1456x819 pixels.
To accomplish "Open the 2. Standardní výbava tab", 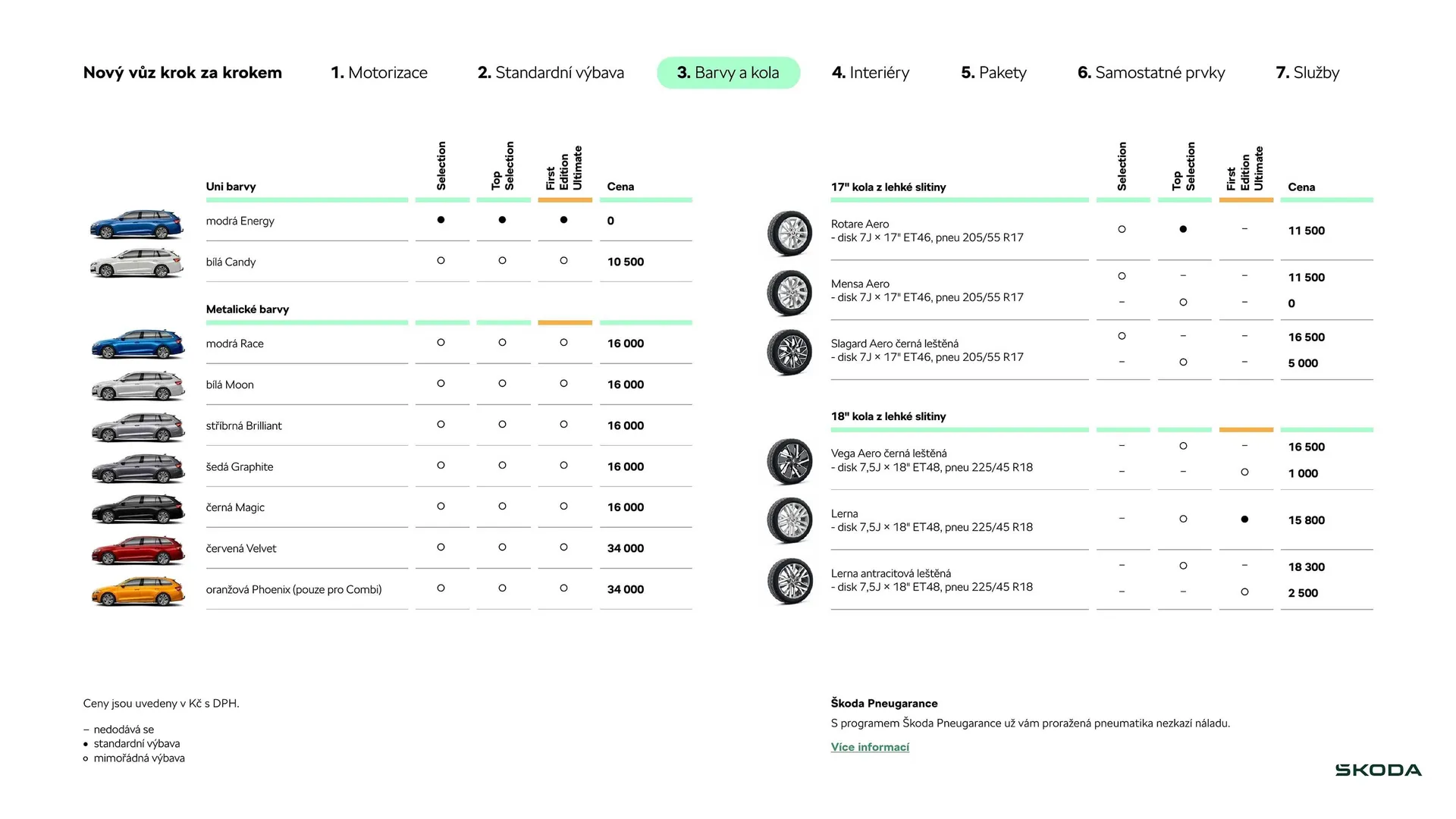I will click(551, 73).
